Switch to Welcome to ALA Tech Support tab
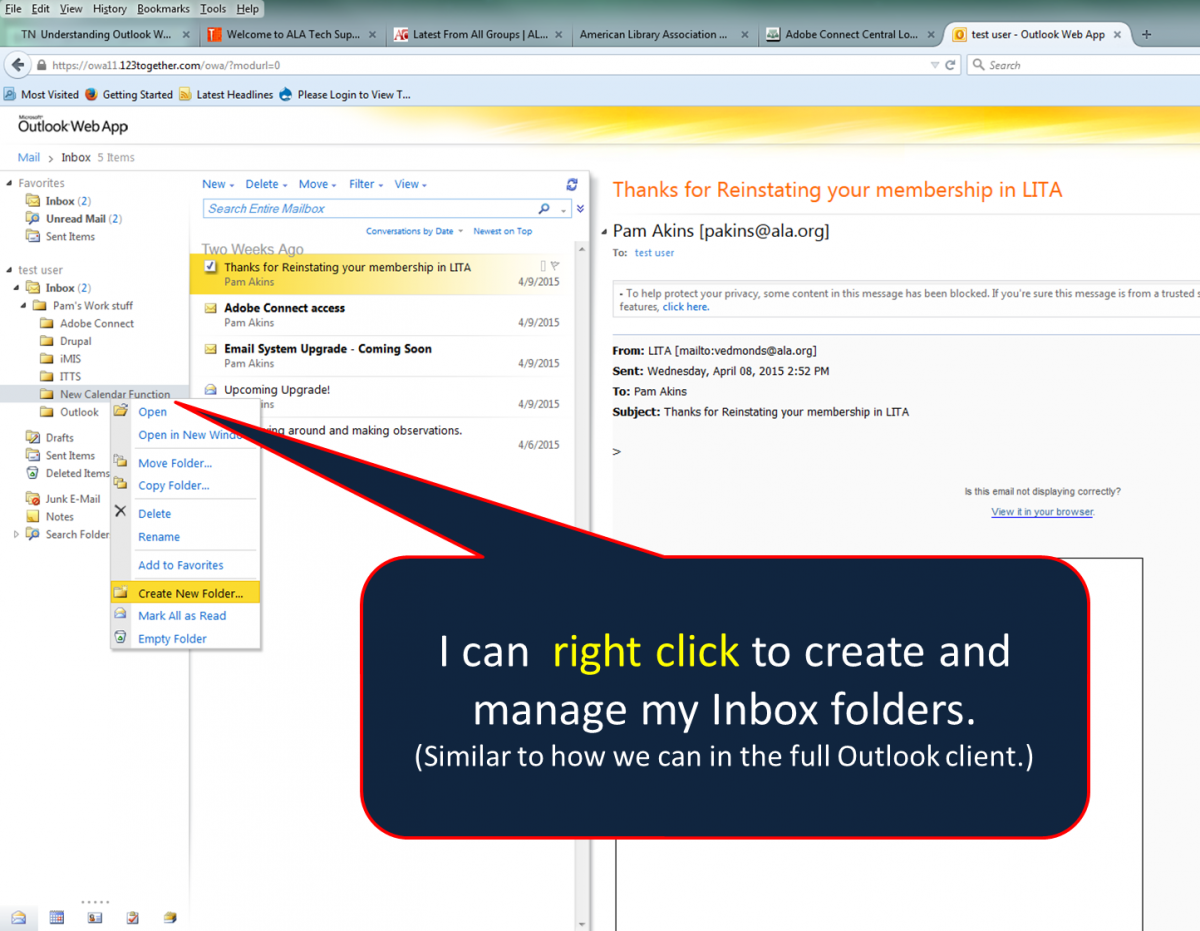This screenshot has height=931, width=1200. click(x=291, y=34)
